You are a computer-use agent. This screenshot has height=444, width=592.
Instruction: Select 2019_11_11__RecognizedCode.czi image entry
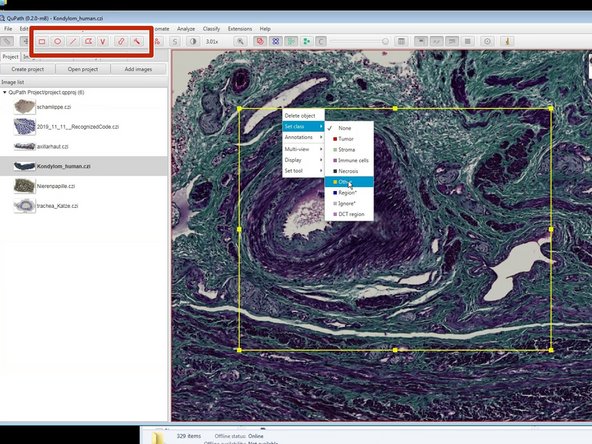click(x=78, y=127)
